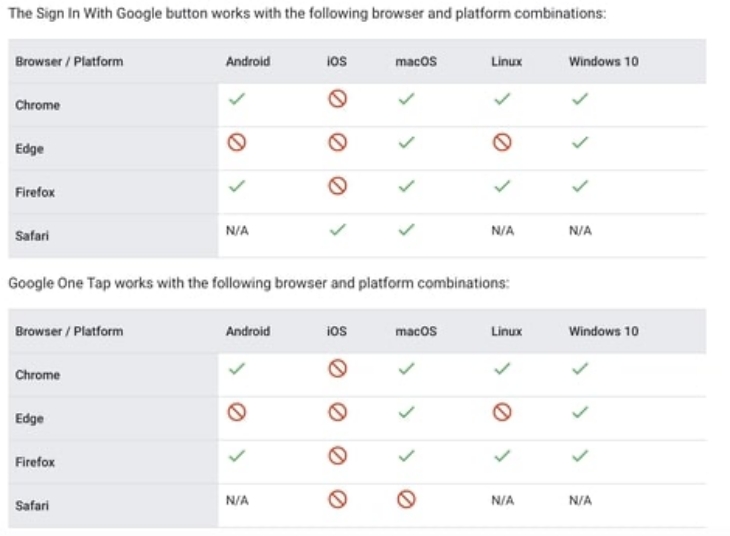Click Chrome Linux checkmark in Sign In table
Screen dimensions: 730x536
502,99
